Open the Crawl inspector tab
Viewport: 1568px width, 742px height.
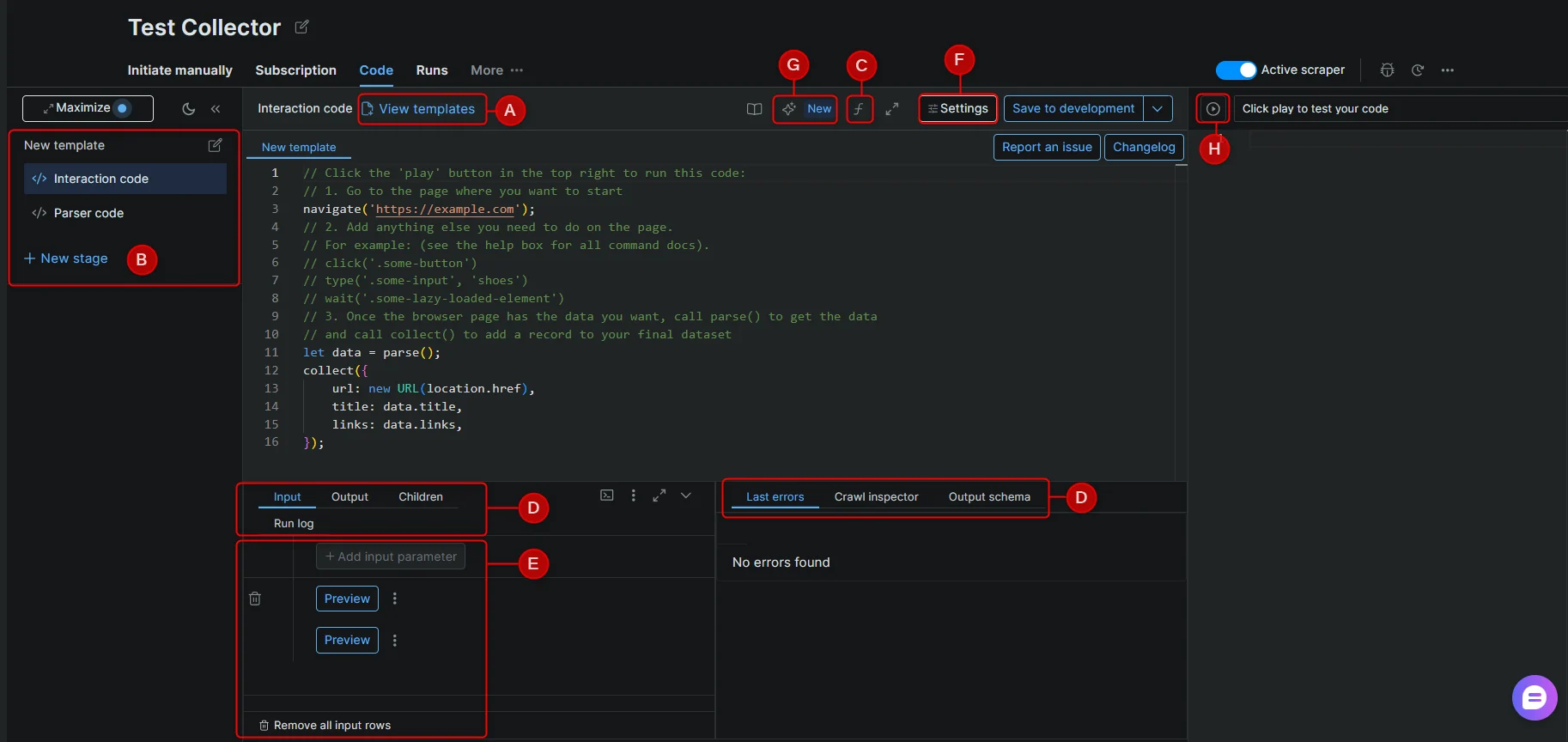click(x=876, y=497)
